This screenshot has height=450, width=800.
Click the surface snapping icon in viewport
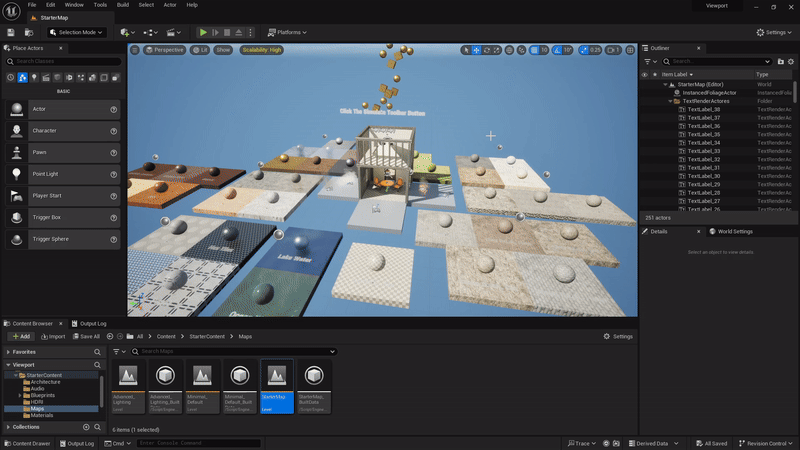[521, 50]
